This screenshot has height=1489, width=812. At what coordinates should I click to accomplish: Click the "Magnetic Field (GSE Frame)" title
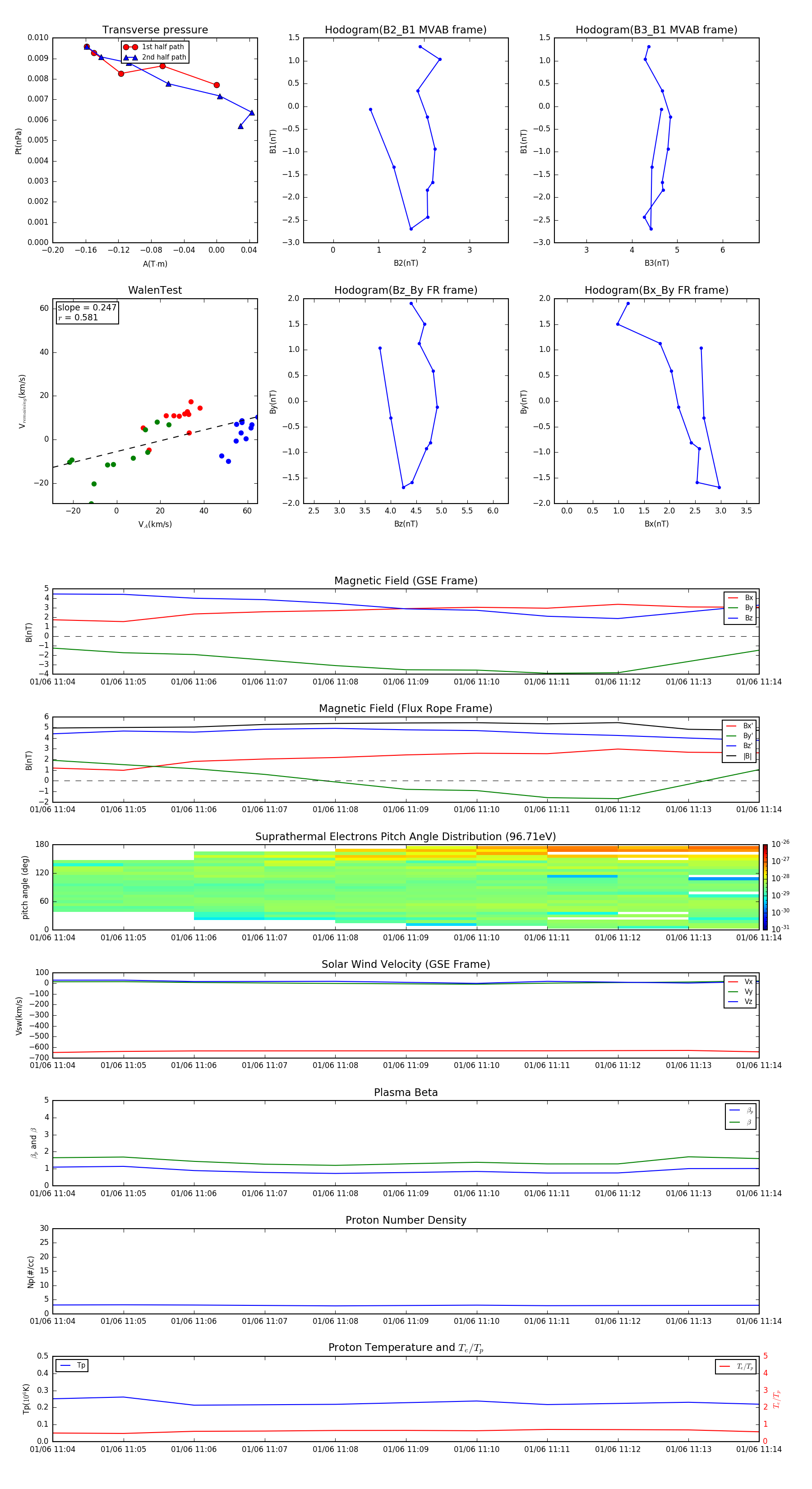(406, 581)
